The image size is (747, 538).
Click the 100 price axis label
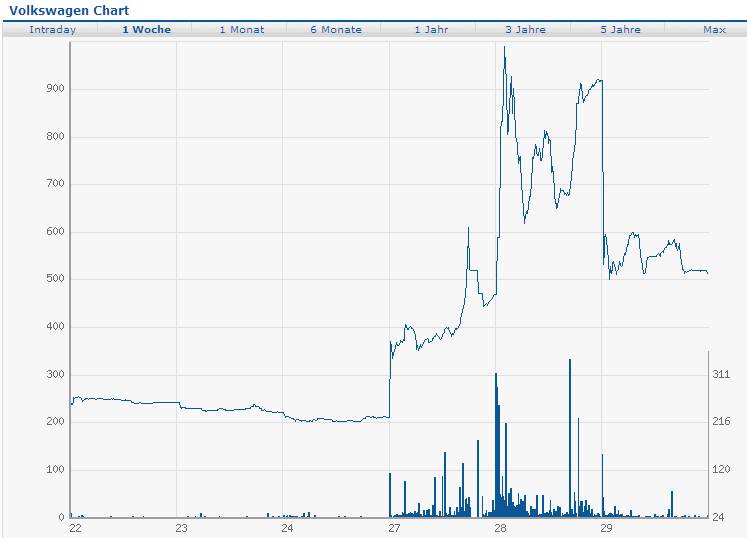[x=55, y=469]
